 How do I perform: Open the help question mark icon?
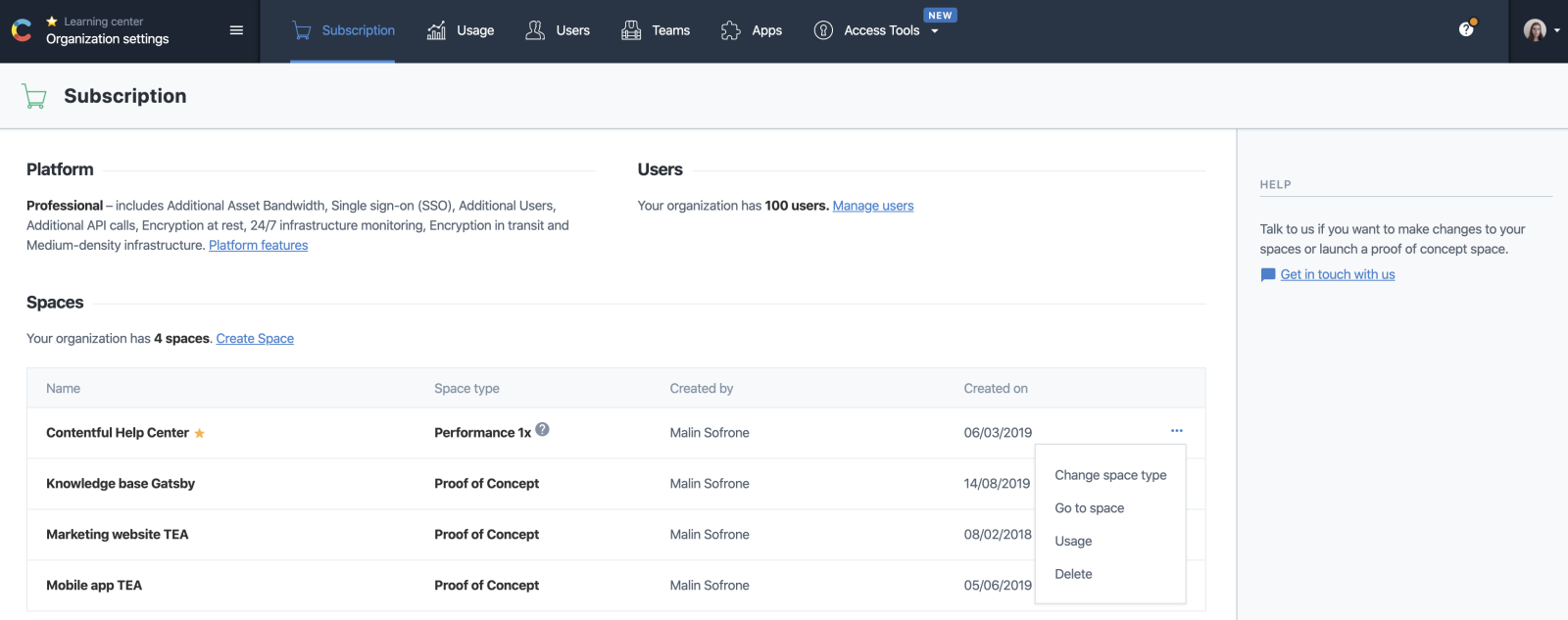tap(1467, 28)
